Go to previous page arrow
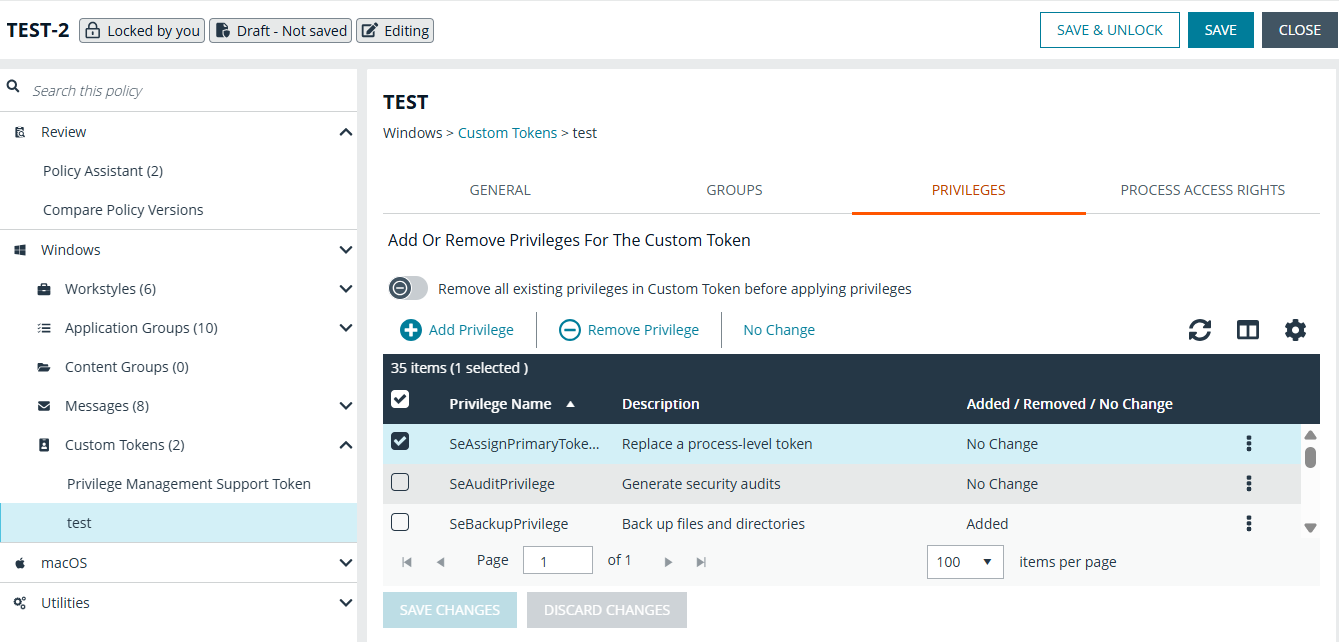The width and height of the screenshot is (1339, 642). (x=440, y=562)
